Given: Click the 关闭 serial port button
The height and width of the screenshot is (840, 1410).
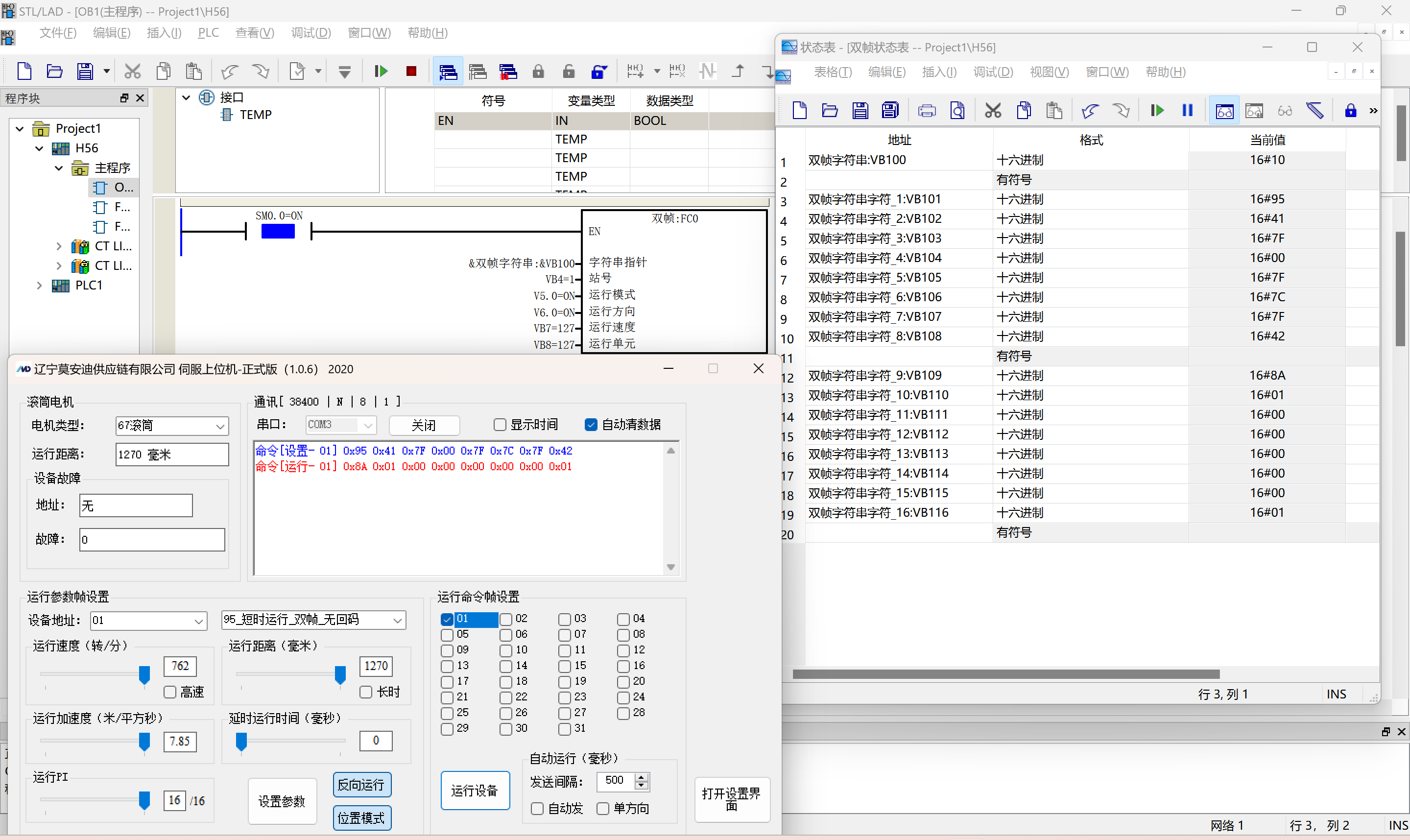Looking at the screenshot, I should (424, 425).
